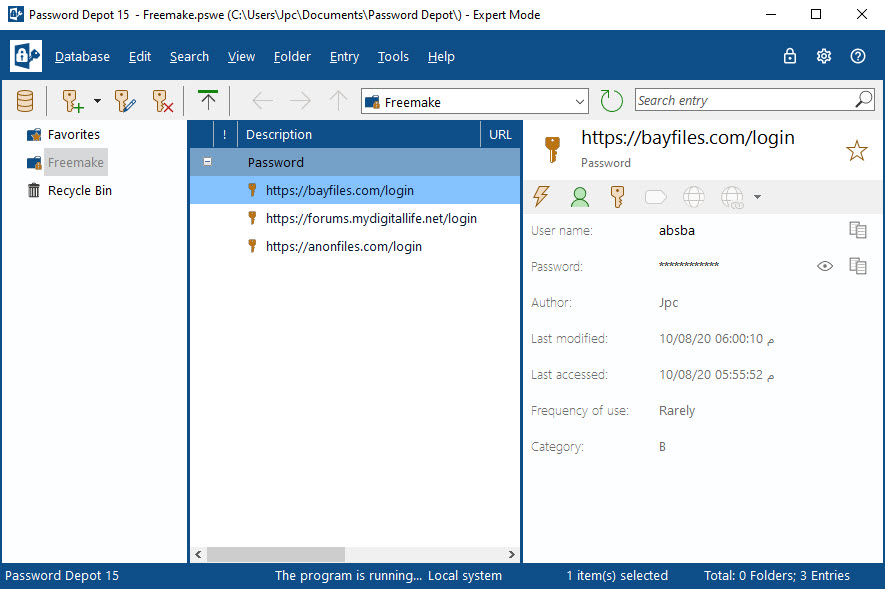The width and height of the screenshot is (885, 589).
Task: Select the bayfiles.com login entry
Action: [x=354, y=190]
